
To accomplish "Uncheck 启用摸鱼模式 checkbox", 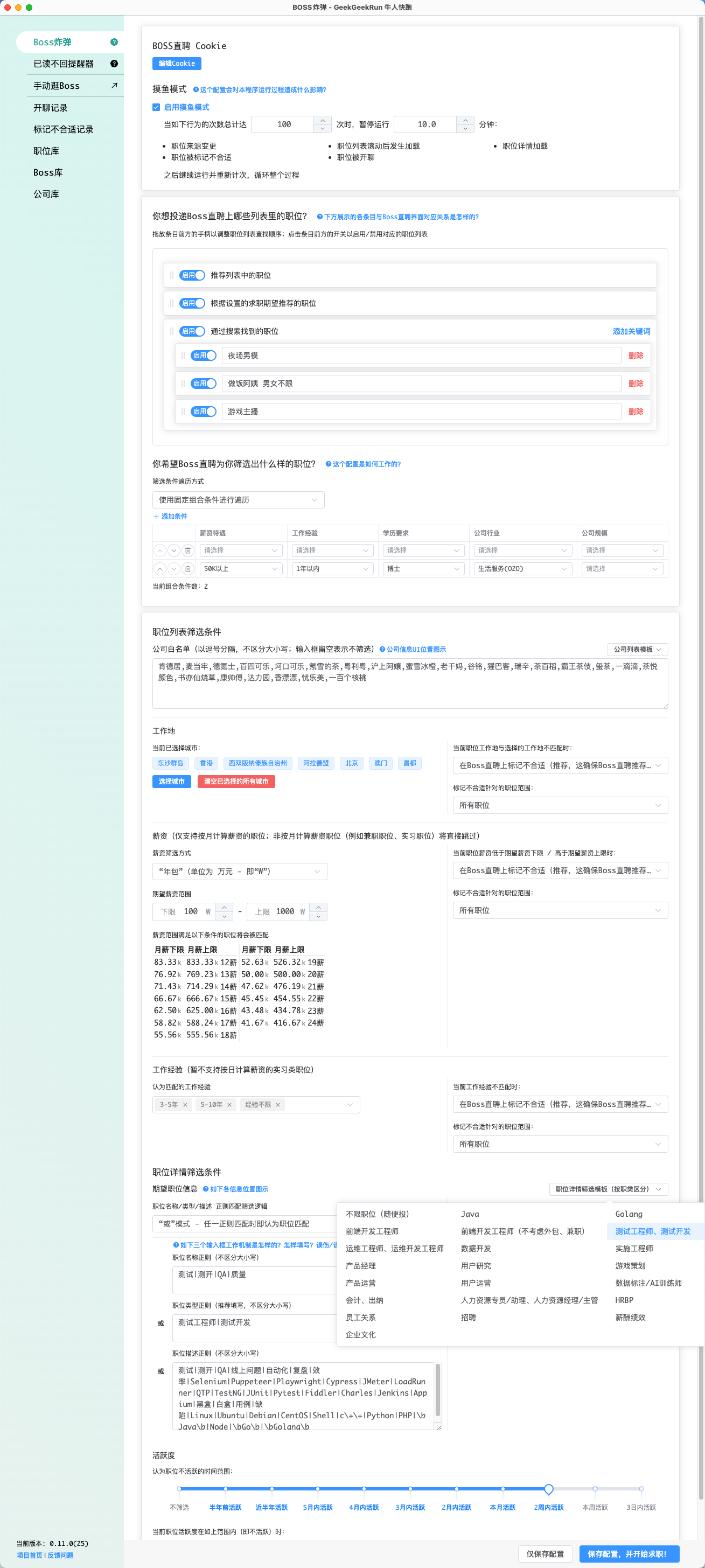I will pos(156,107).
